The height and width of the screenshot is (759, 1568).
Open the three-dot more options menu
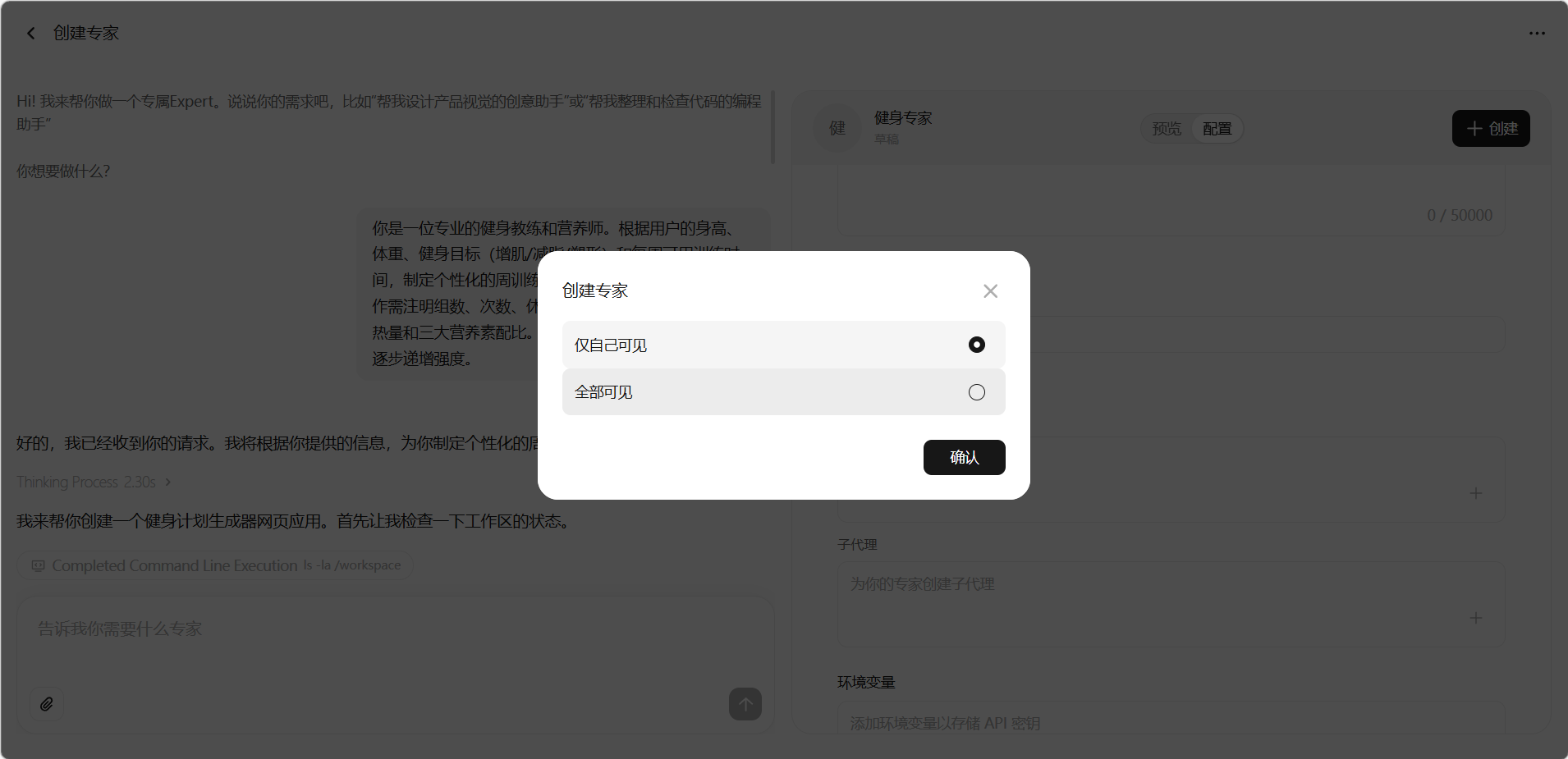tap(1537, 34)
